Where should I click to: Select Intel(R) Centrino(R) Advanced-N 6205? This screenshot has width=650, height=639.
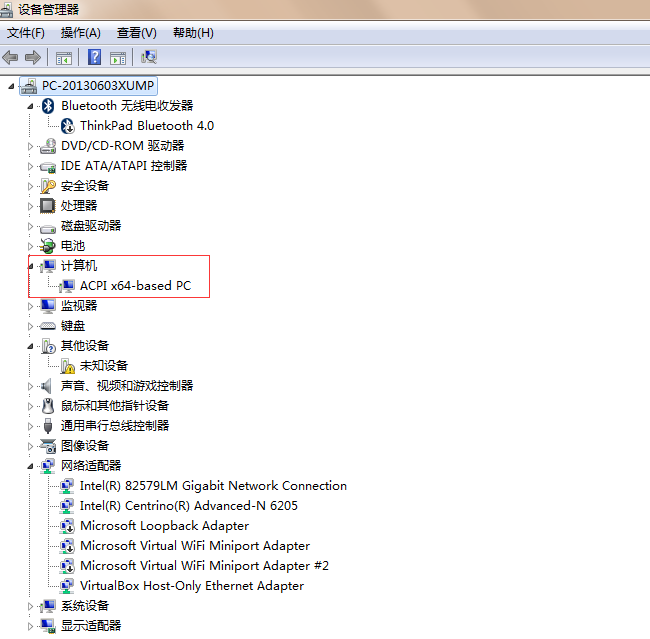point(189,505)
